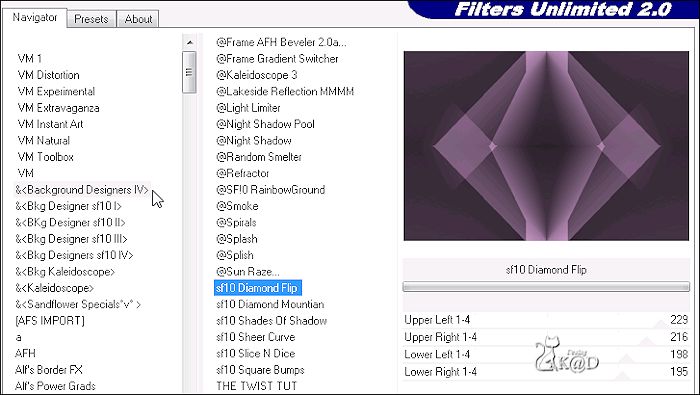Click the diamond flip preview image
This screenshot has height=395, width=700.
pyautogui.click(x=546, y=146)
